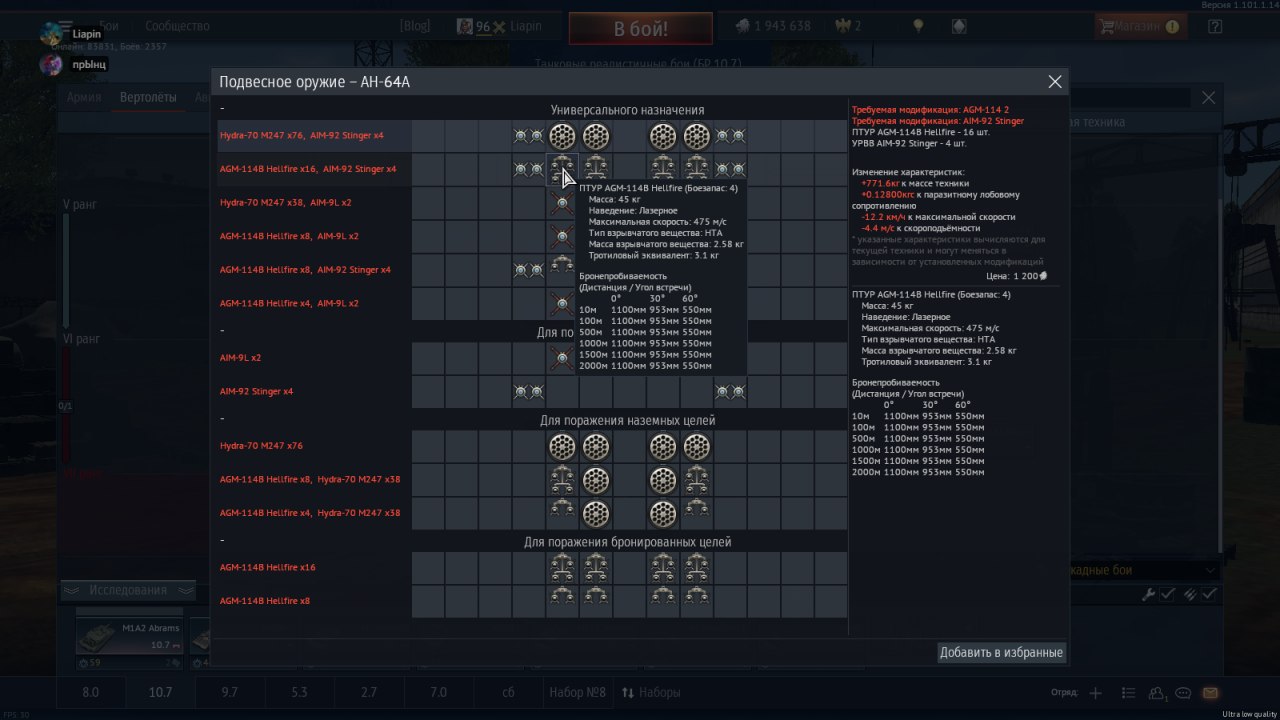This screenshot has width=1280, height=720.
Task: Click AIM-9L missile icon in Hellfire x8, AIM-9L x2 row
Action: [562, 236]
